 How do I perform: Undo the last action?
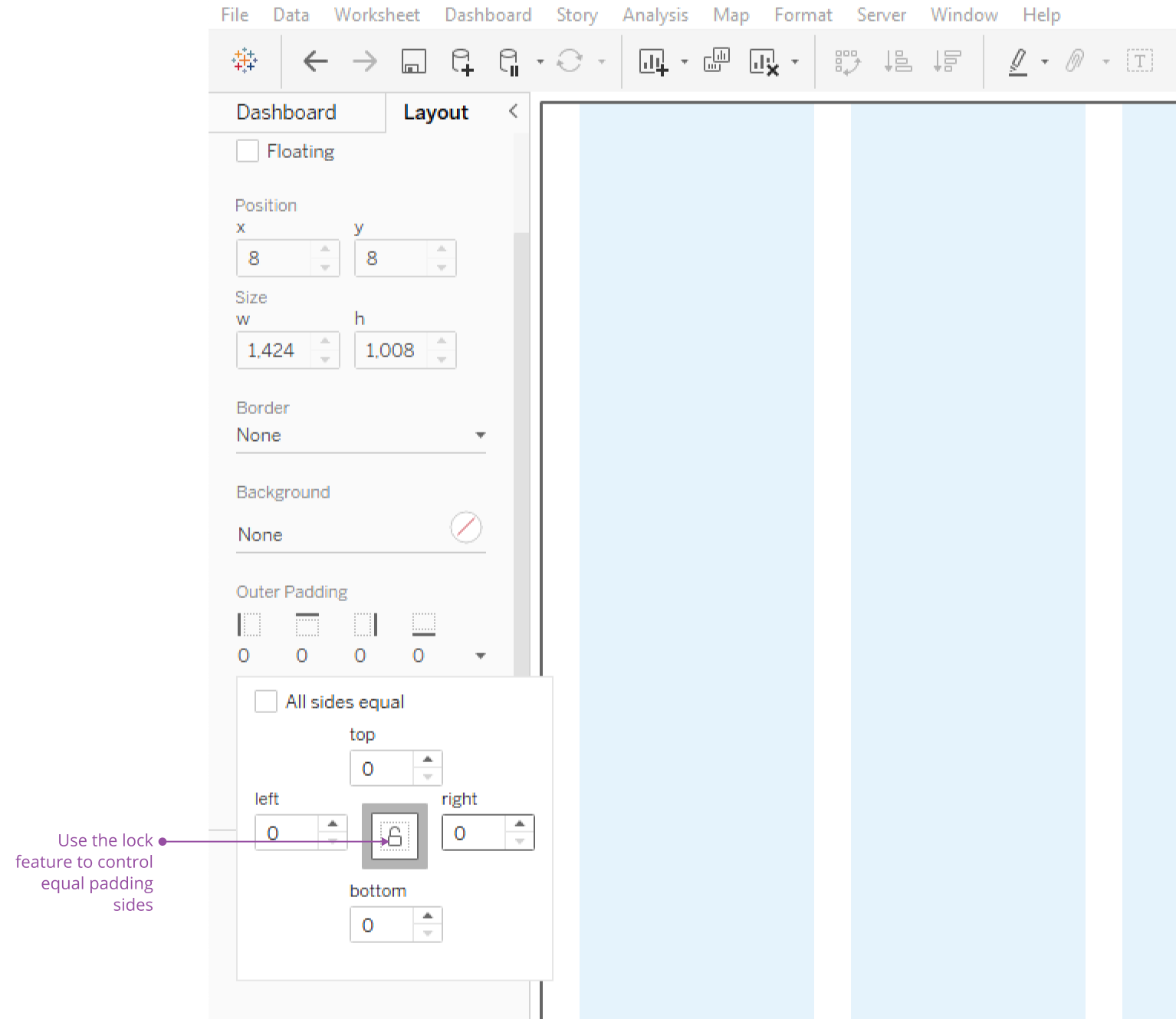point(315,61)
